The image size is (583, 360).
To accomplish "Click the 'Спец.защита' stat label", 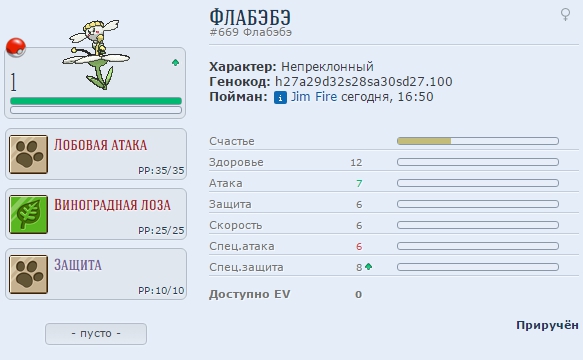I will click(246, 267).
